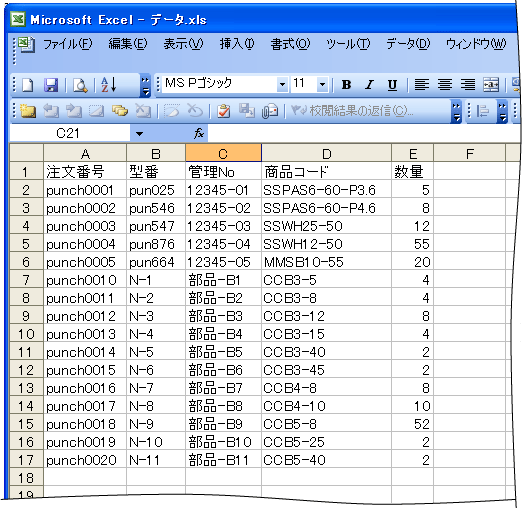Viewport: 531px width, 514px height.
Task: Click the fx insert function icon
Action: 199,133
